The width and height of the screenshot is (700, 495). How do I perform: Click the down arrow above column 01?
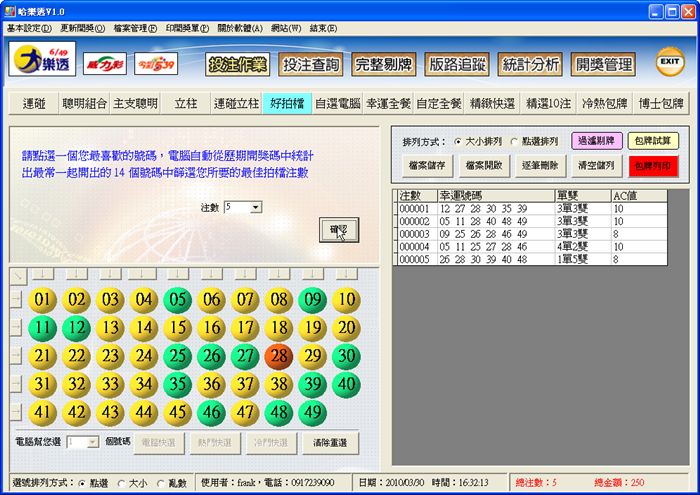(x=42, y=273)
